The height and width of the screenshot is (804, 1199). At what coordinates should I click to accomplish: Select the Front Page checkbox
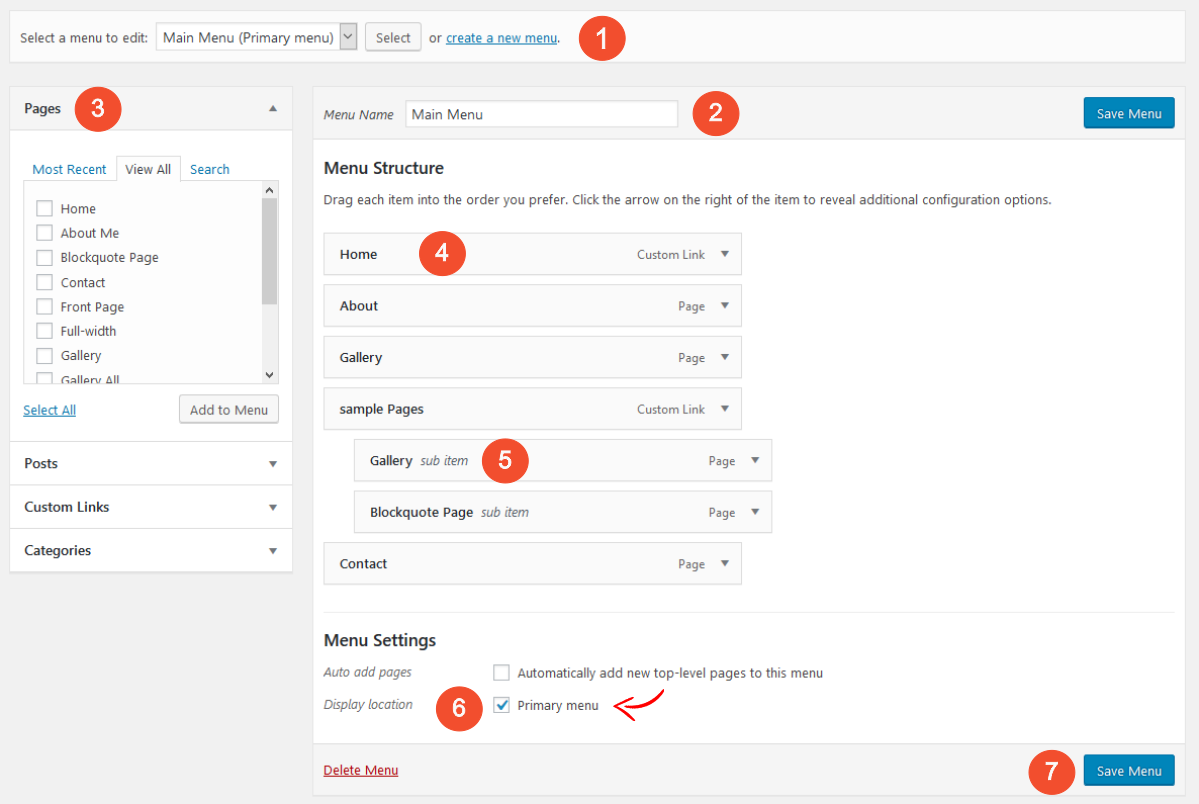tap(44, 307)
